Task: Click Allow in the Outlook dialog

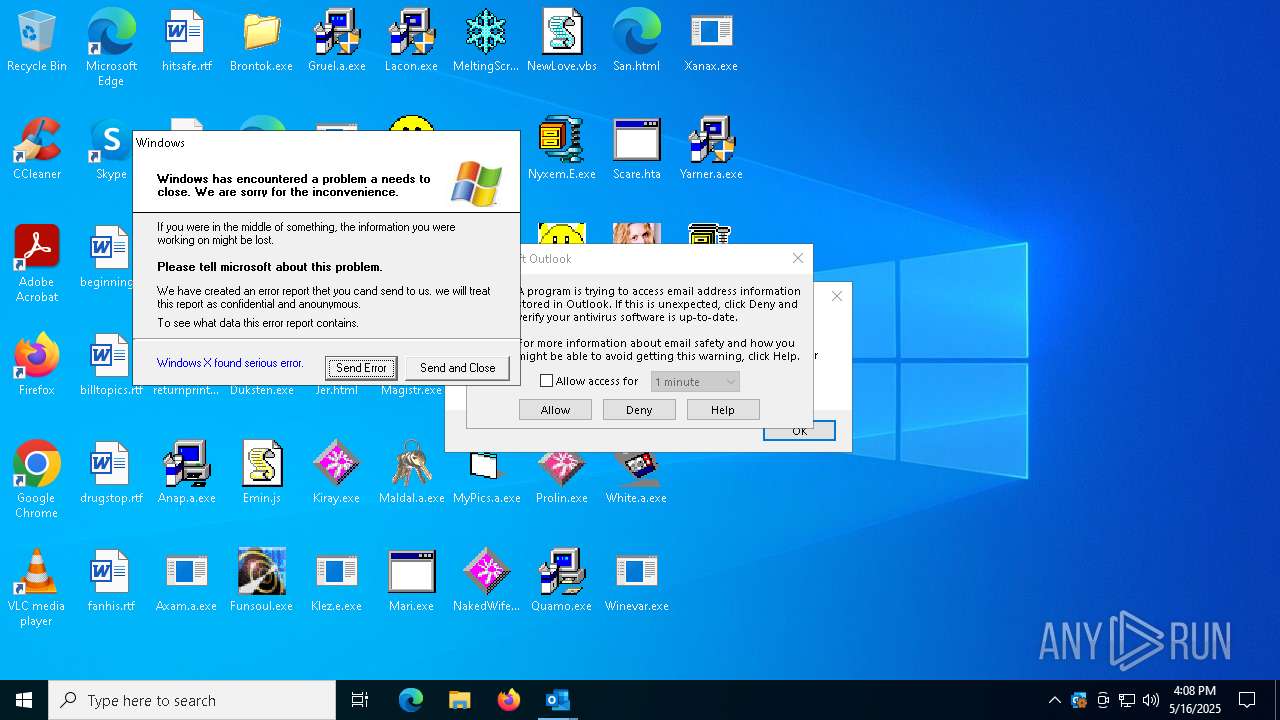Action: 555,410
